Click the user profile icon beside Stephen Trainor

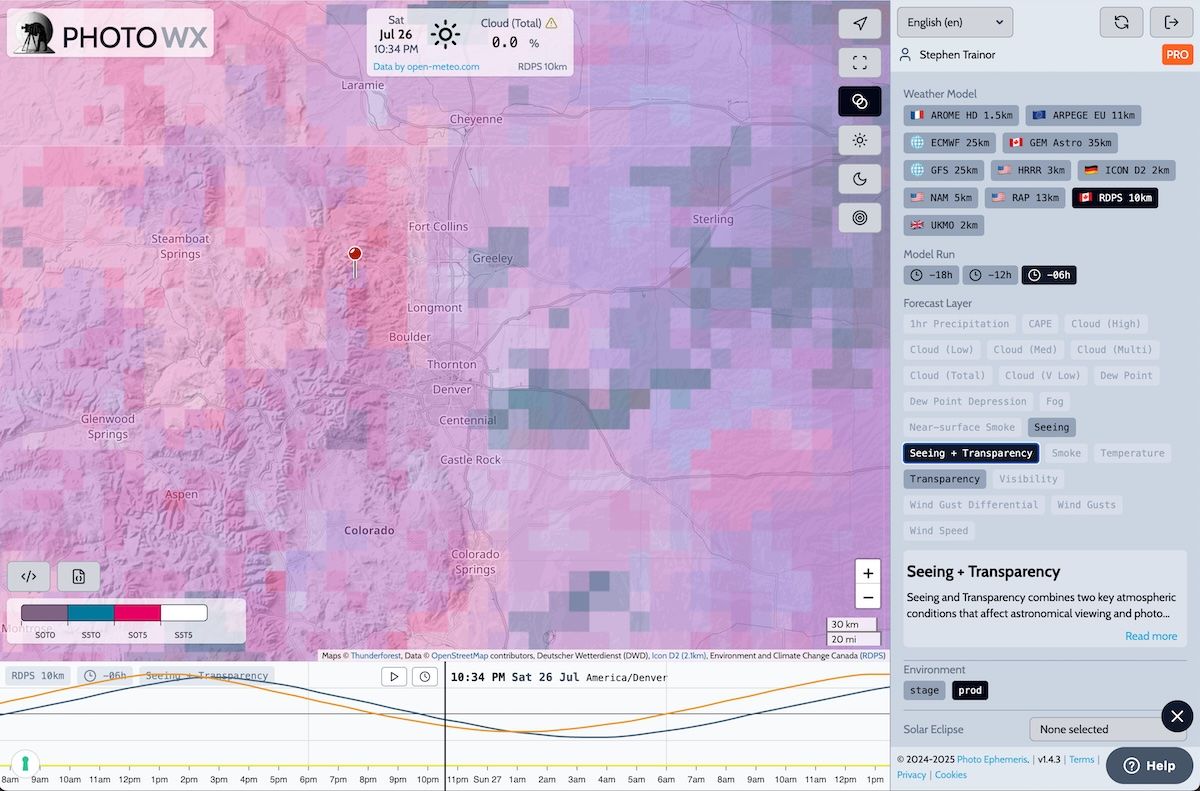click(x=905, y=54)
